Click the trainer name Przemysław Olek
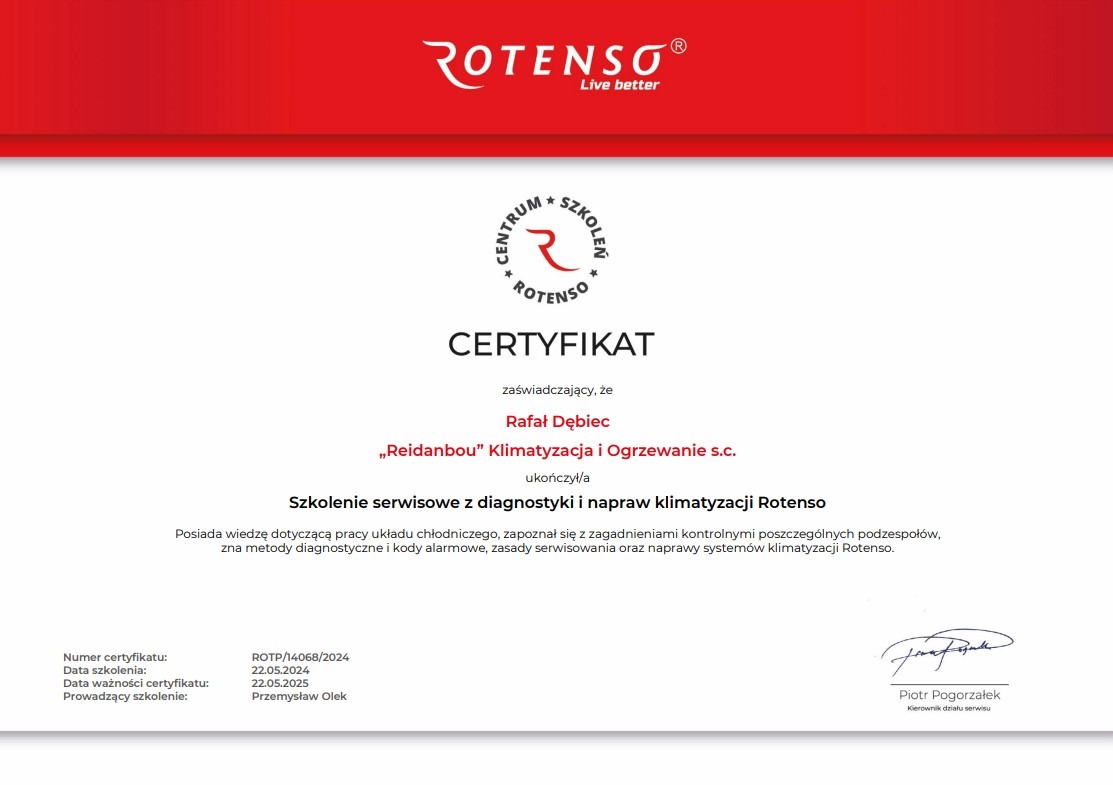Viewport: 1113px width, 785px height. [x=299, y=696]
